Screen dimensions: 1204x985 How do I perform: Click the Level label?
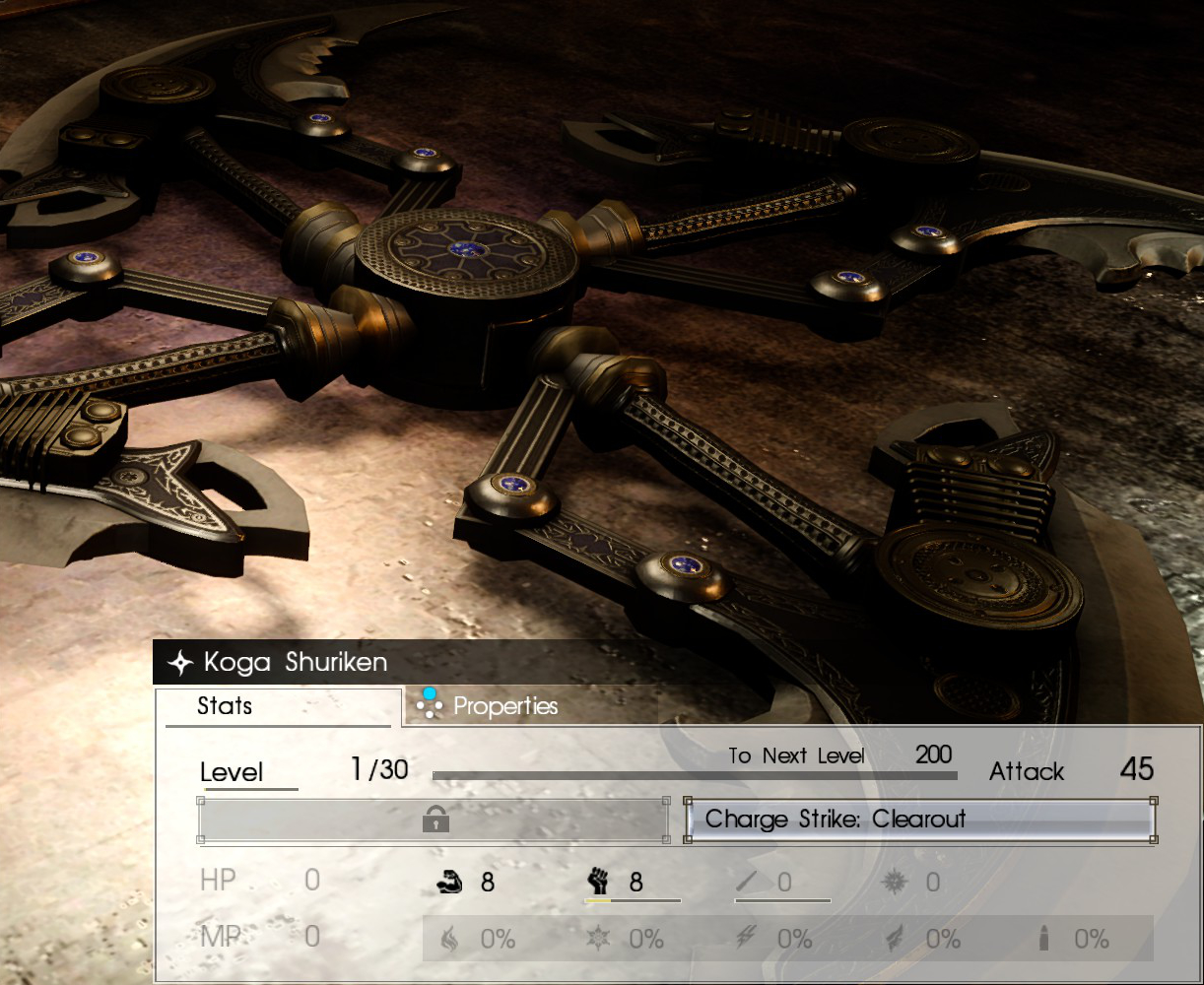click(232, 772)
